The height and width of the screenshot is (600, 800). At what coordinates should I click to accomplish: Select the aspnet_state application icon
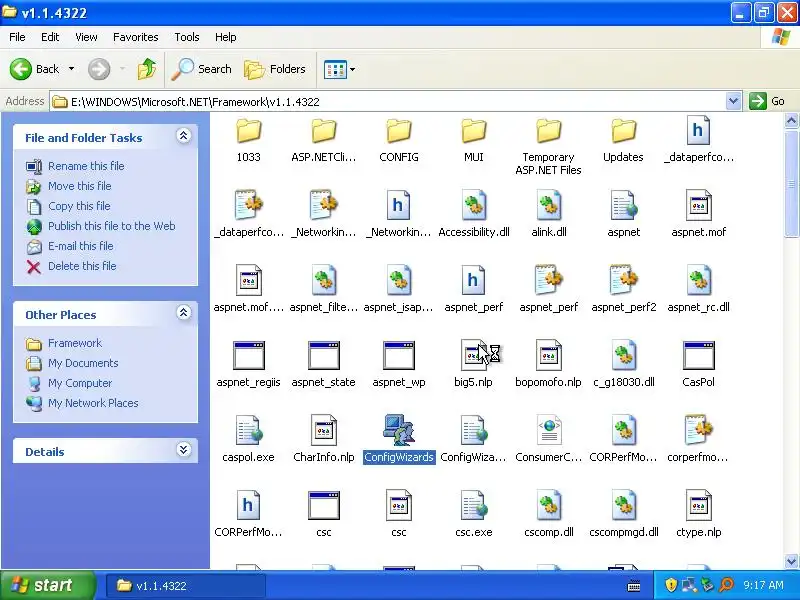click(323, 355)
